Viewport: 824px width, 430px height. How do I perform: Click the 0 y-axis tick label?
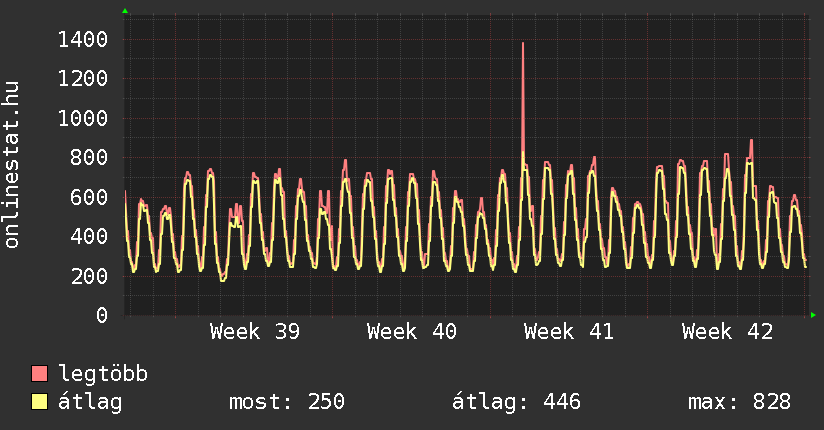point(101,316)
